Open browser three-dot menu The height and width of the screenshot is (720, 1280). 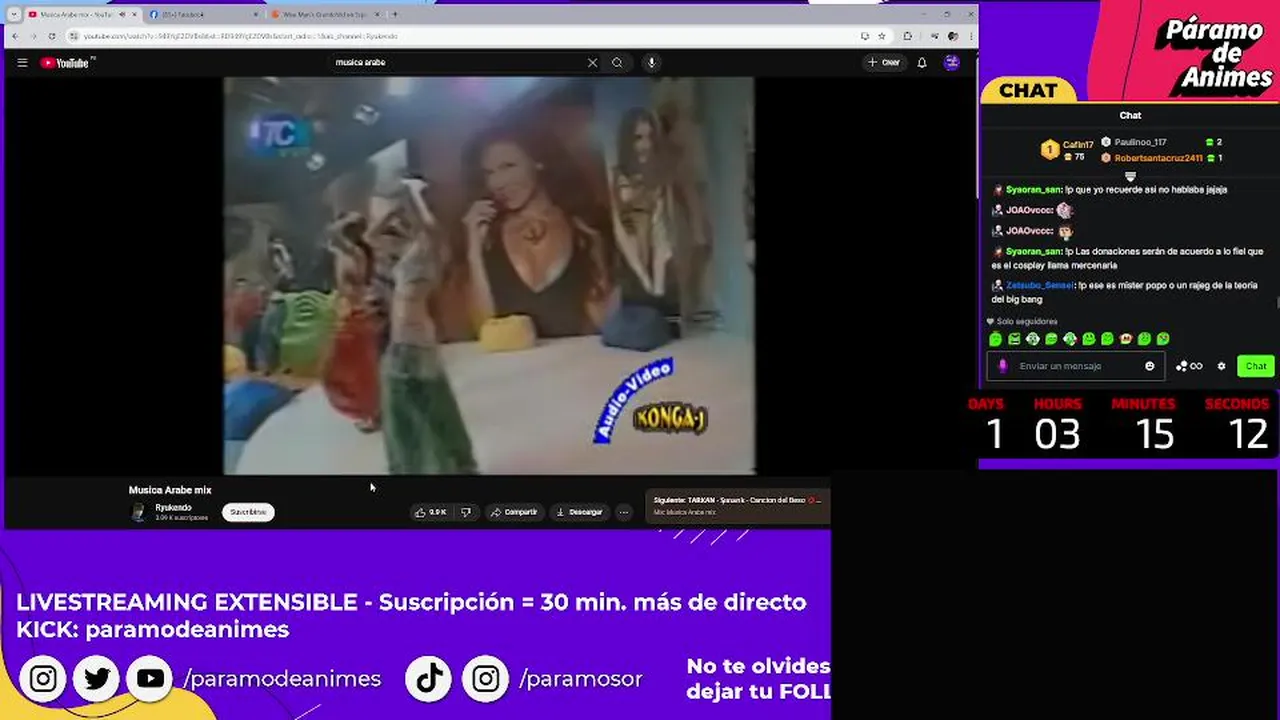tap(969, 36)
